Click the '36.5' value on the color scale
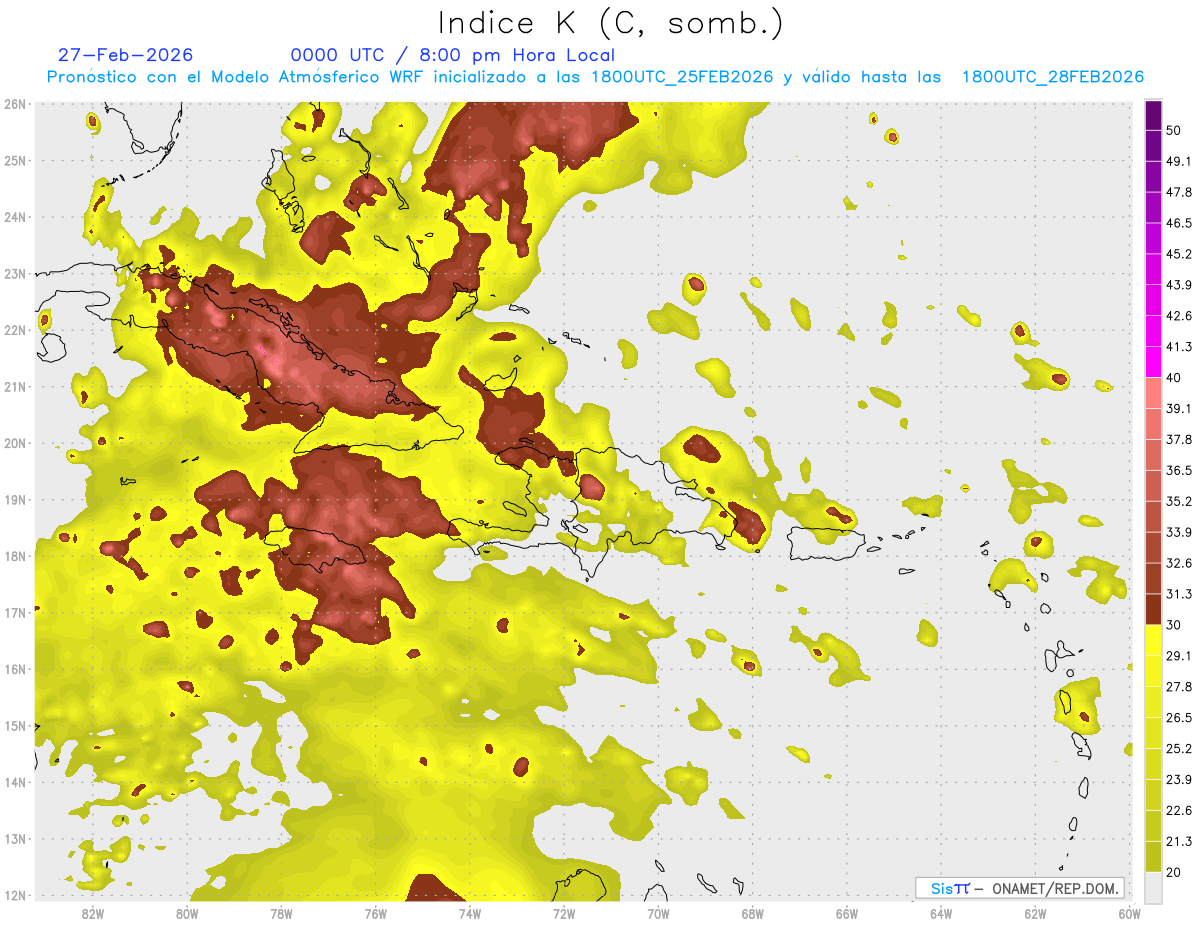Screen dimensions: 1200x927 click(x=1179, y=470)
